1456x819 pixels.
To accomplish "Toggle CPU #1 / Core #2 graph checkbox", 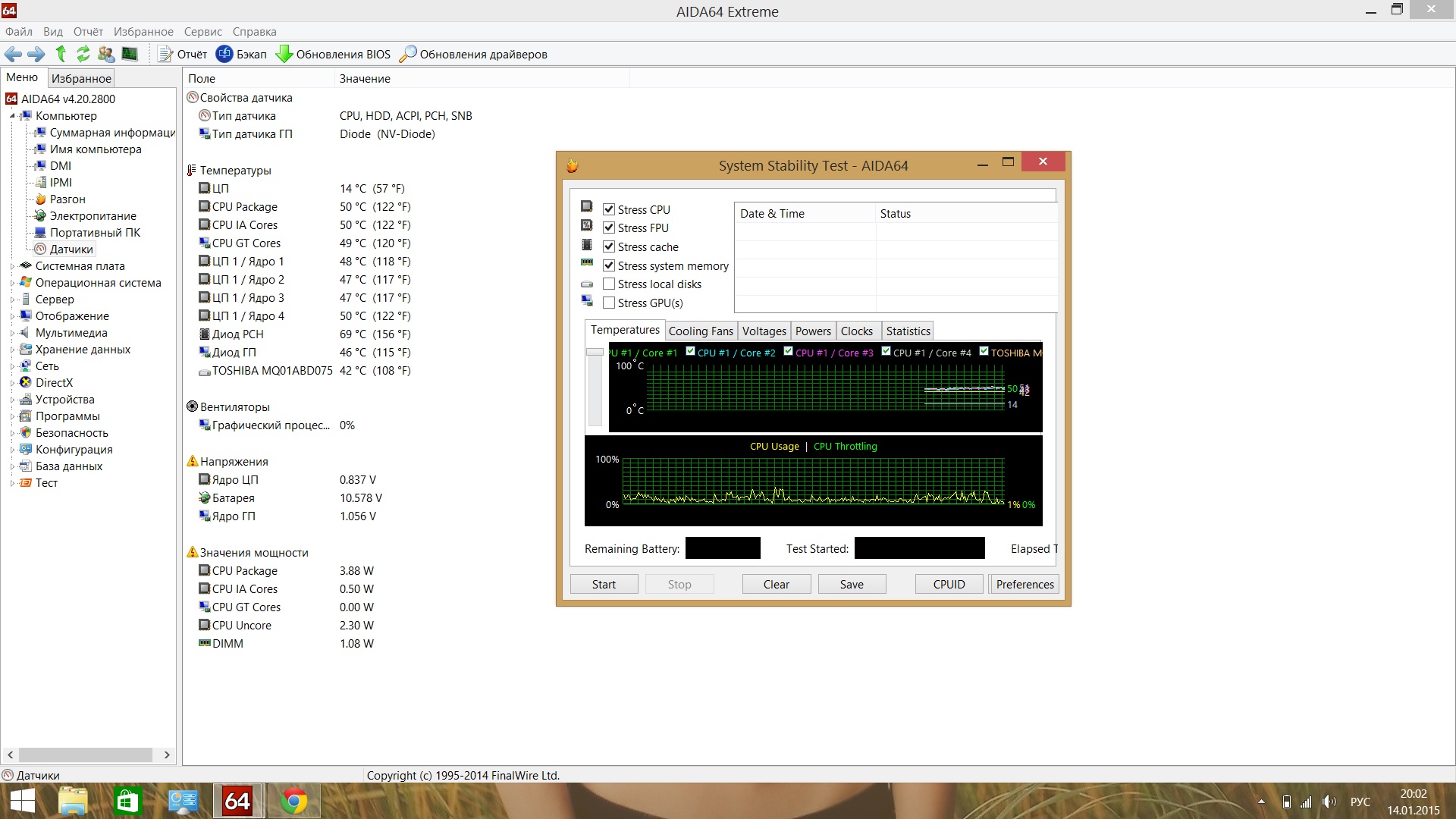I will click(x=690, y=352).
